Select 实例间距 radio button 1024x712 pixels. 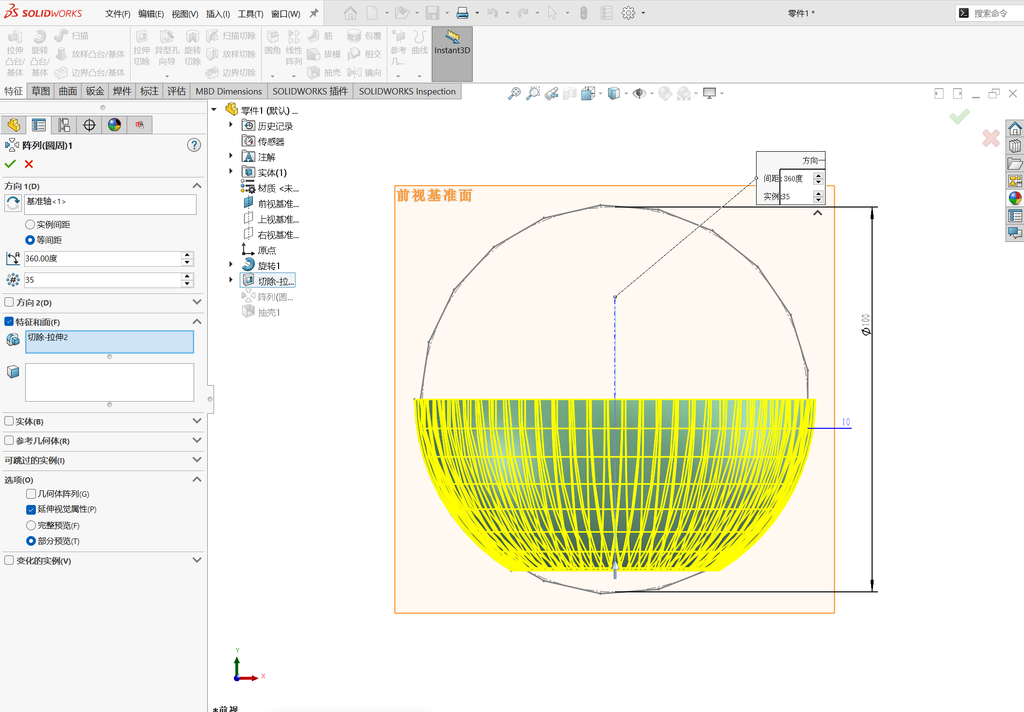coord(30,224)
